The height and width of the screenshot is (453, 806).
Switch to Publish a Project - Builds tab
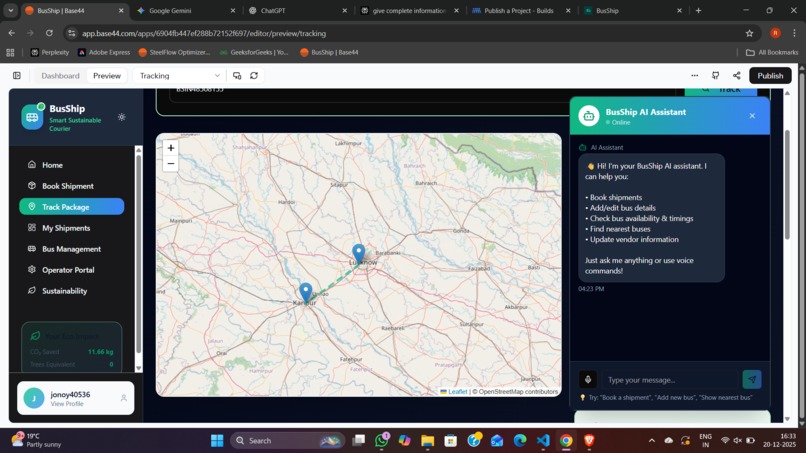pyautogui.click(x=519, y=10)
